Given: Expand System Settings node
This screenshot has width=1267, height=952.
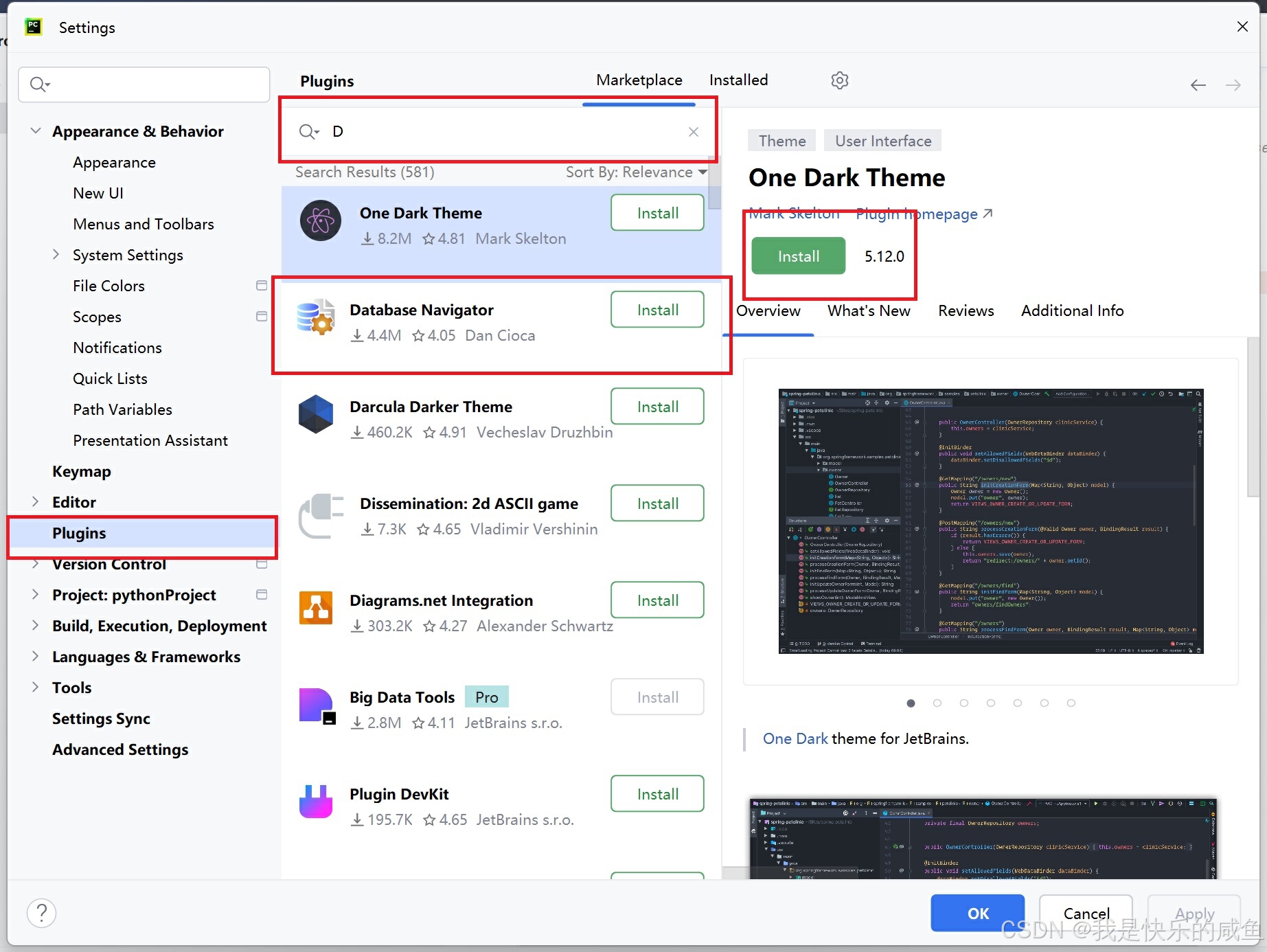Looking at the screenshot, I should (x=56, y=255).
